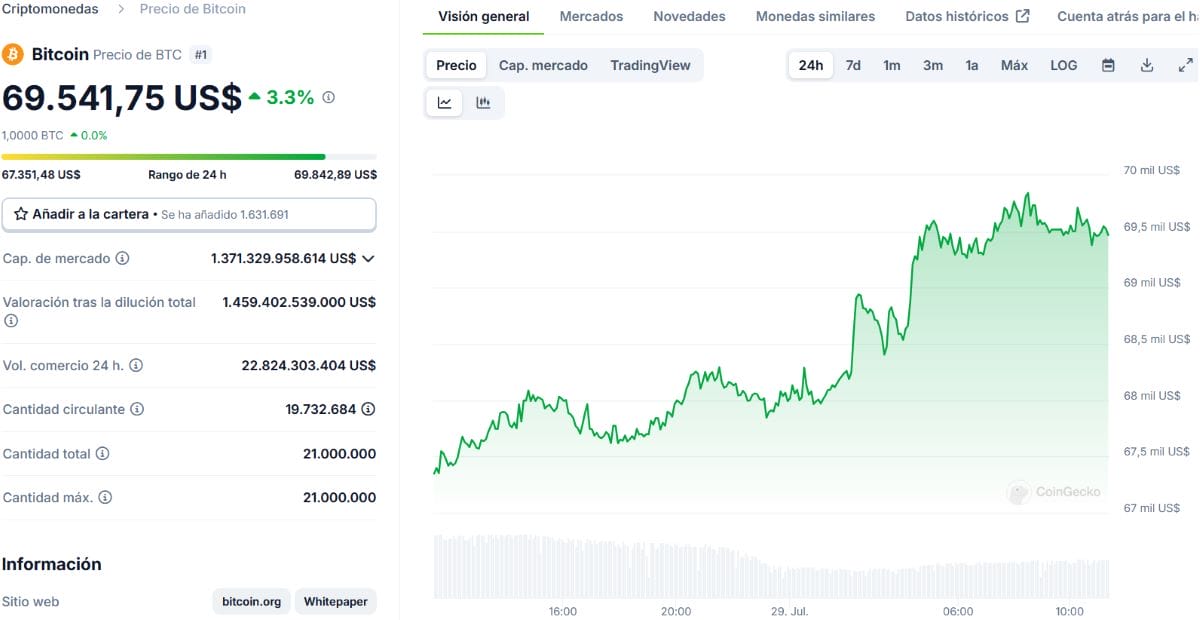This screenshot has width=1200, height=620.
Task: Show info next to Cantidad circulante label
Action: point(137,410)
